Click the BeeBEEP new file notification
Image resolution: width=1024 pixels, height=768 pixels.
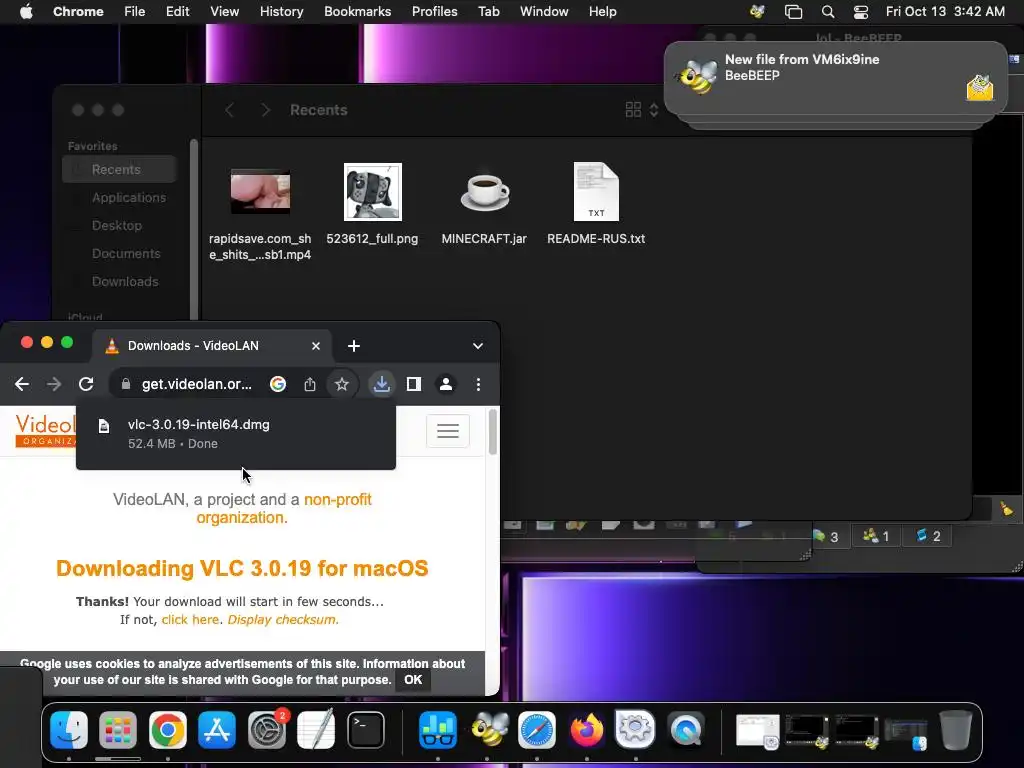(x=835, y=78)
